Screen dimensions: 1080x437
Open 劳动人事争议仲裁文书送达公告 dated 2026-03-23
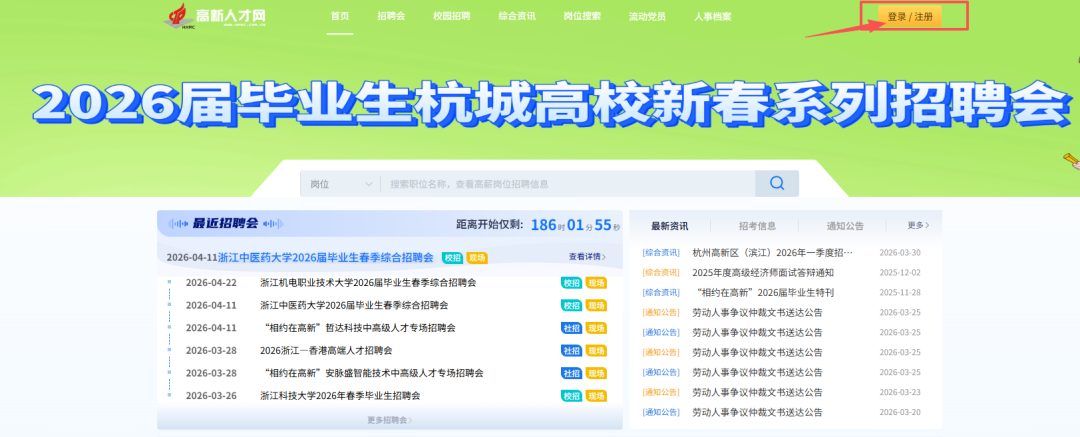[x=757, y=393]
